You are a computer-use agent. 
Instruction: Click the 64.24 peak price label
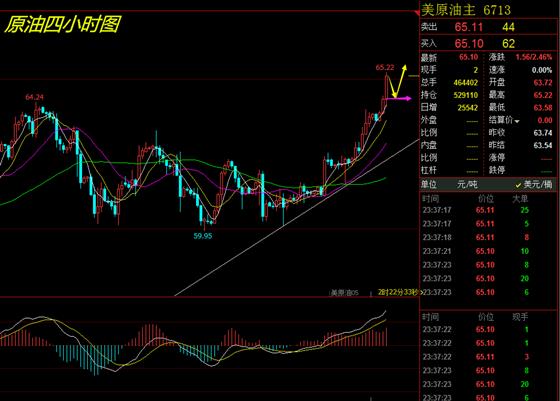click(x=35, y=97)
